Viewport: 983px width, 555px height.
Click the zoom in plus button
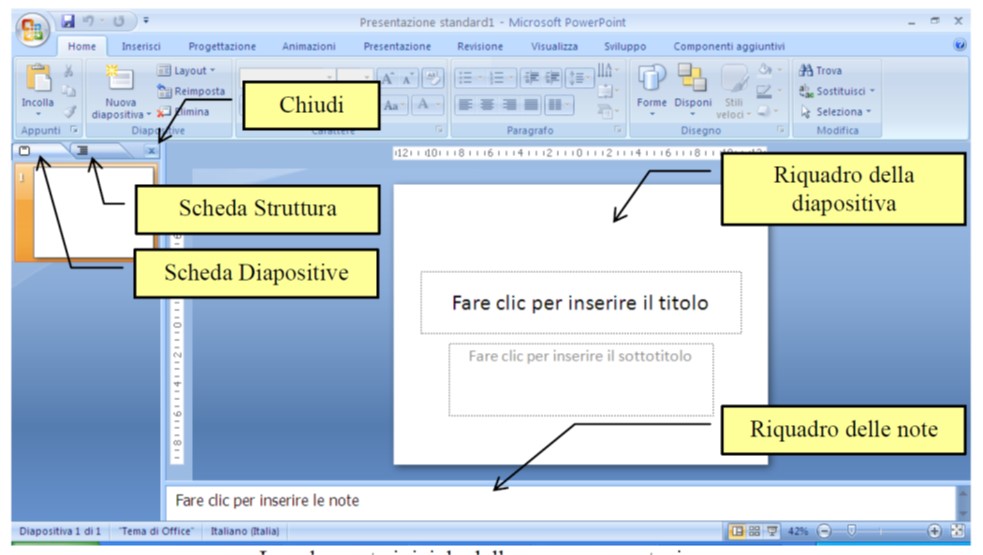click(934, 531)
